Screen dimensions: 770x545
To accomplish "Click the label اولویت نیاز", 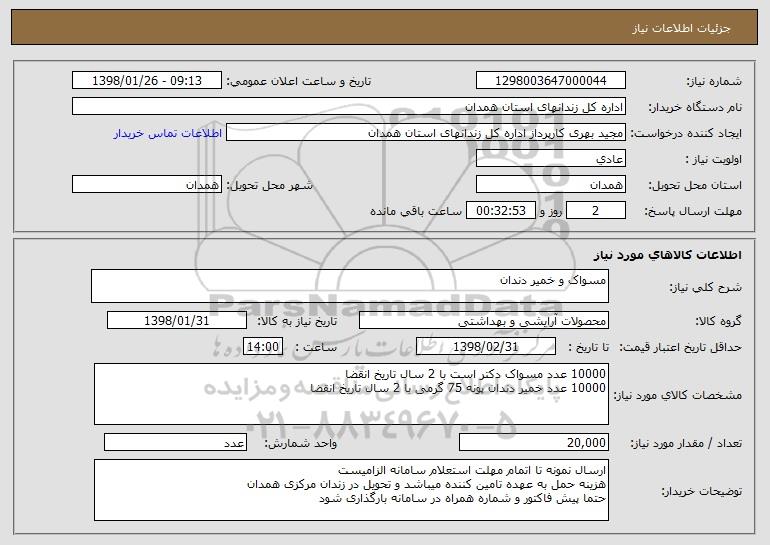I will (714, 160).
